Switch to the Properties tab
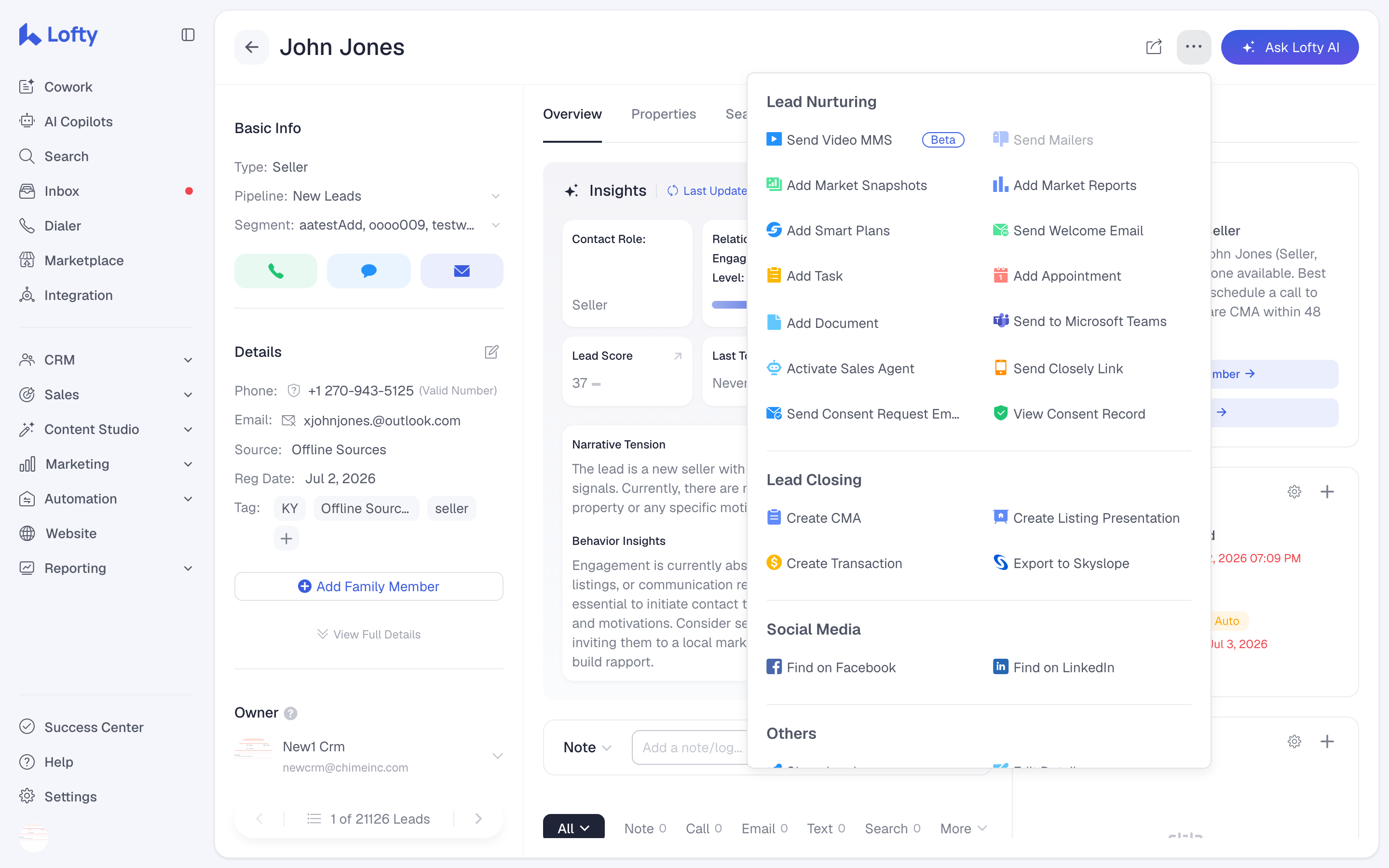 [x=664, y=114]
